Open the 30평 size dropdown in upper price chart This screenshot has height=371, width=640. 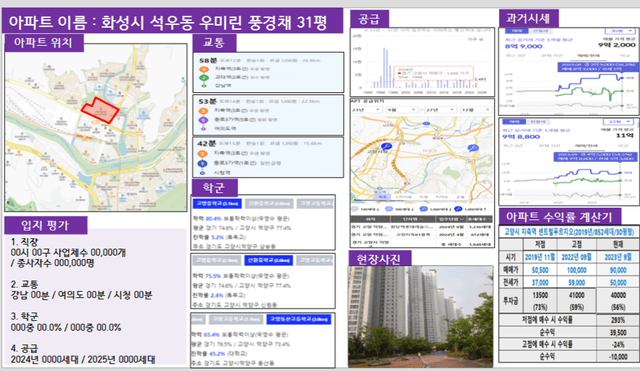click(620, 31)
